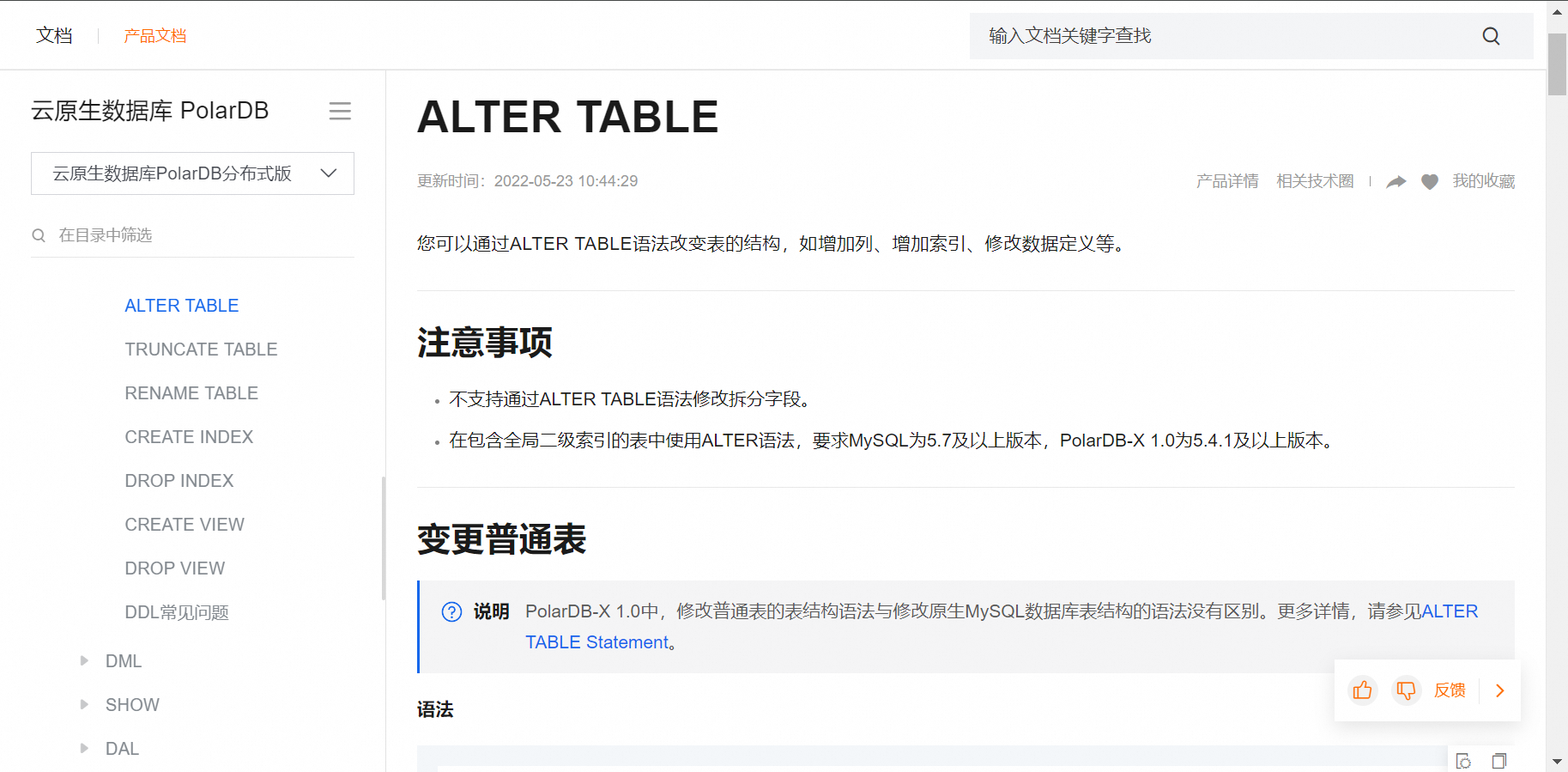Open the 产品文档 header tab
1568x772 pixels.
tap(154, 36)
